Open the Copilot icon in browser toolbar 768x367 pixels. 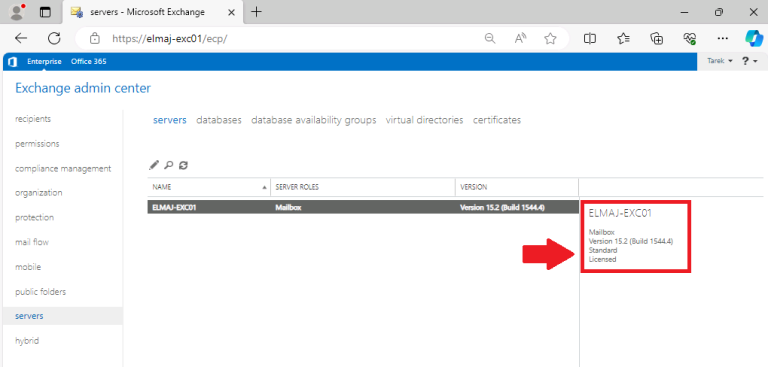(754, 38)
